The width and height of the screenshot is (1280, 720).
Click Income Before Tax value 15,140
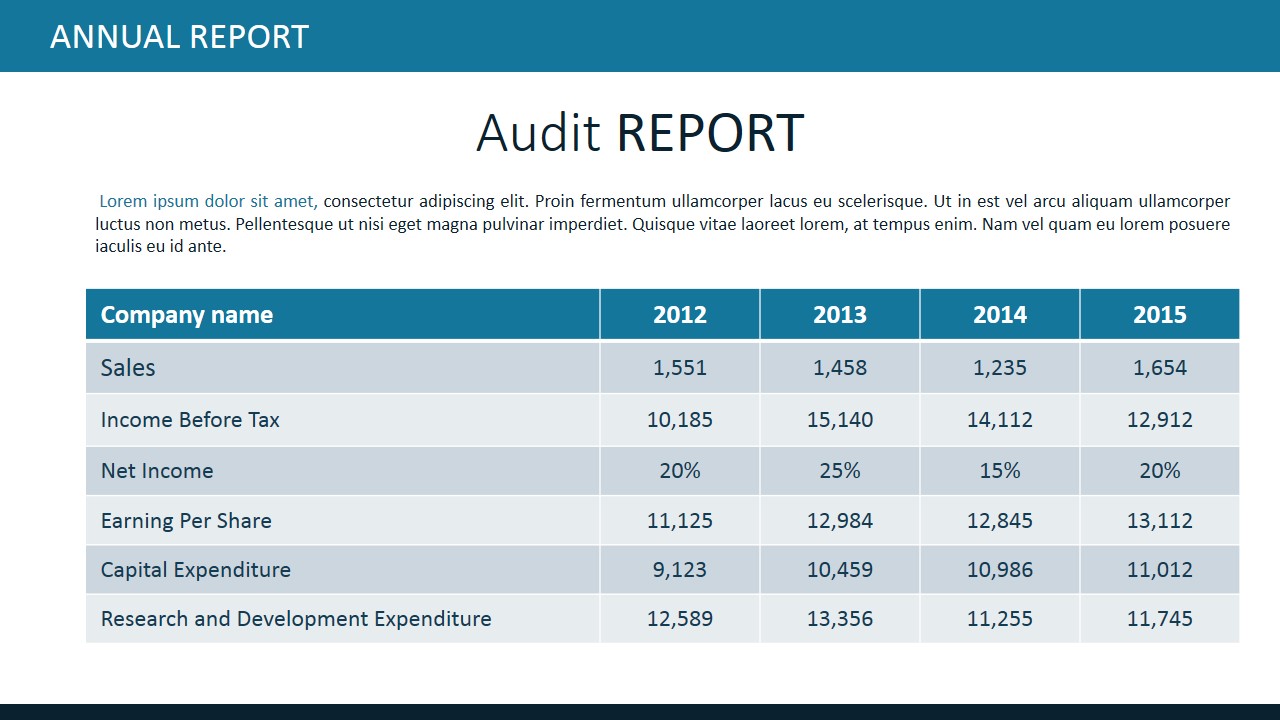[840, 420]
